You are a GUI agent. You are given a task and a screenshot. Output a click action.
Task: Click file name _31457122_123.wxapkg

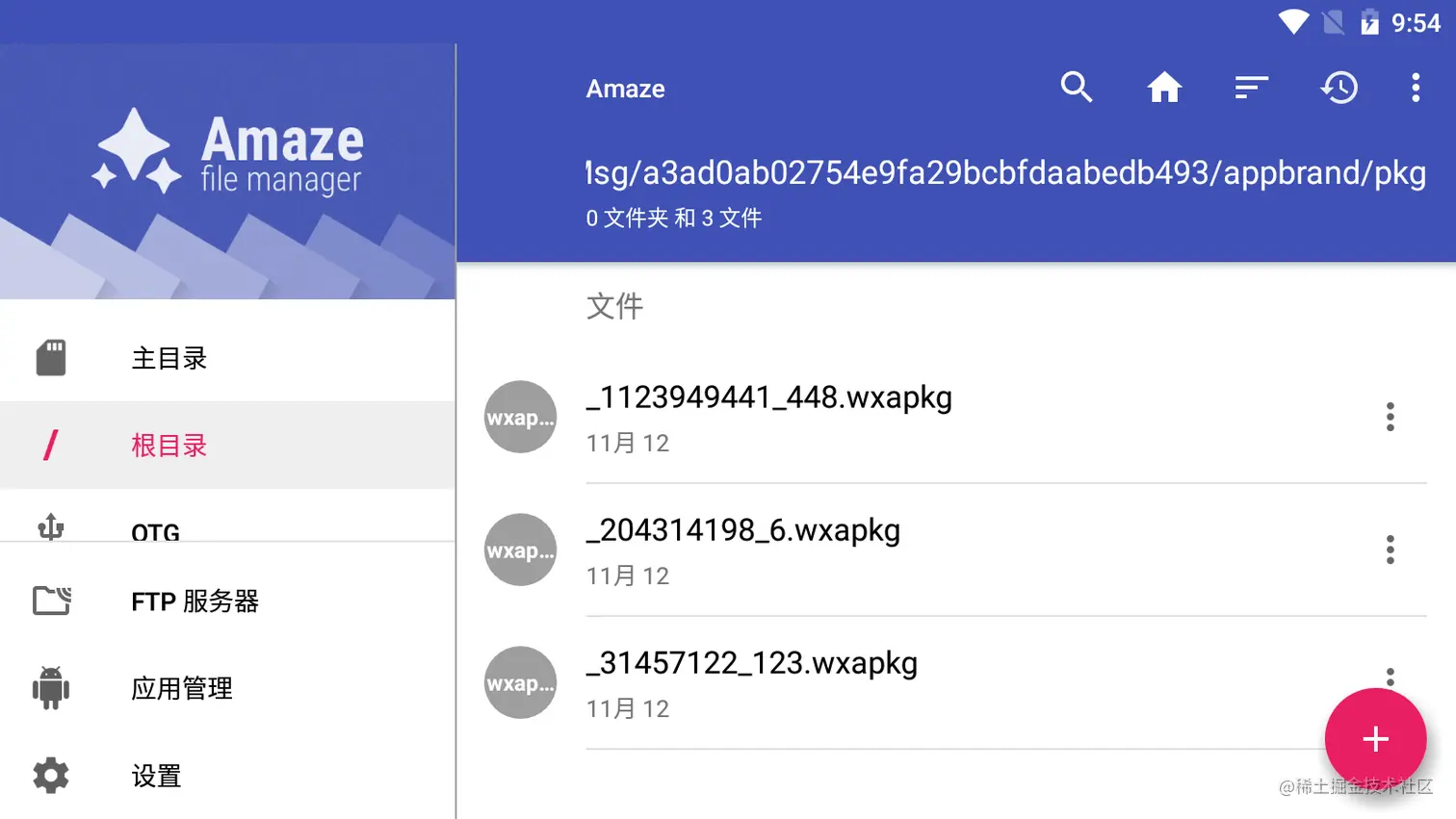point(751,663)
